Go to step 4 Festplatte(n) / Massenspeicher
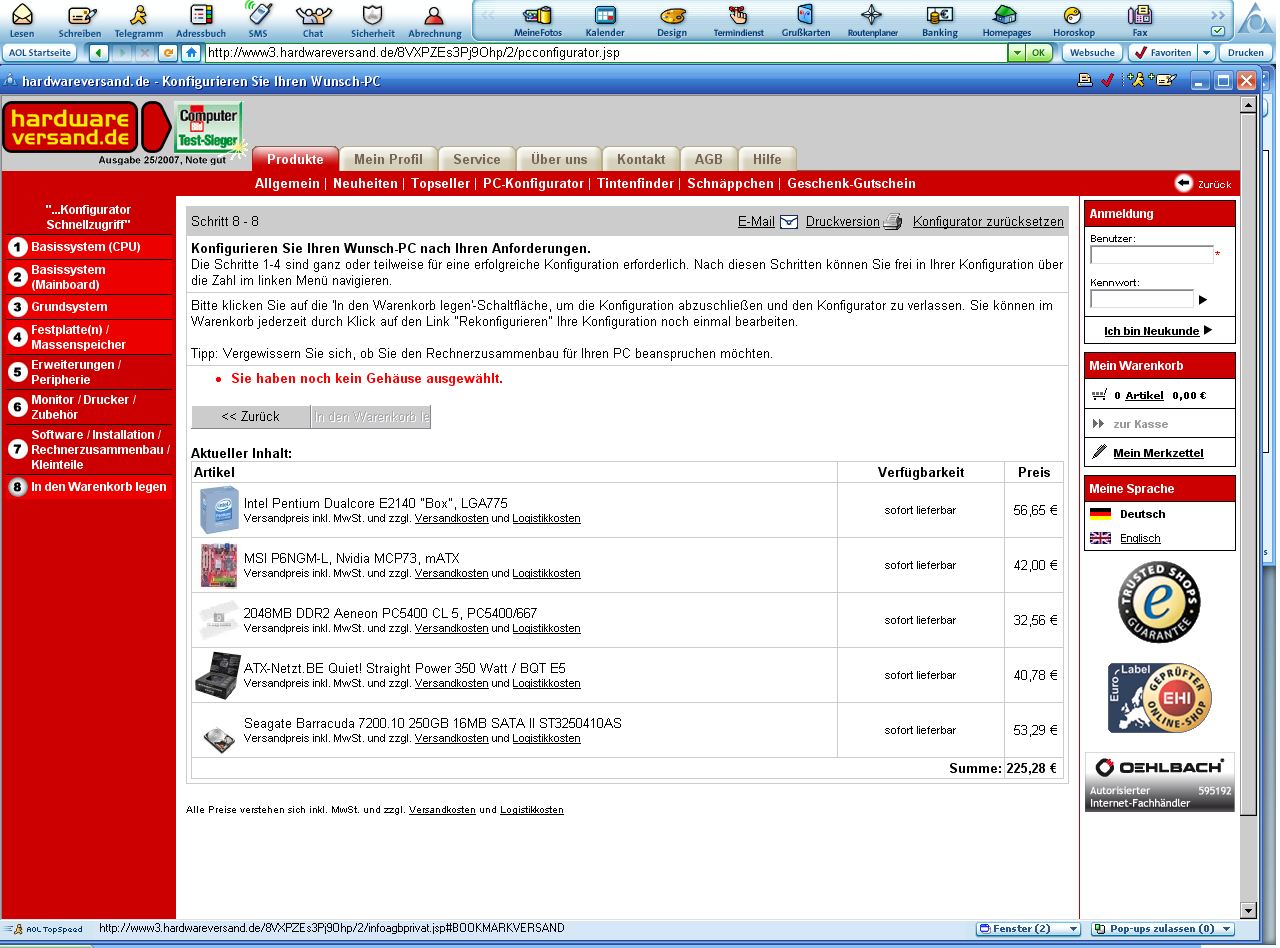1280x948 pixels. 89,337
